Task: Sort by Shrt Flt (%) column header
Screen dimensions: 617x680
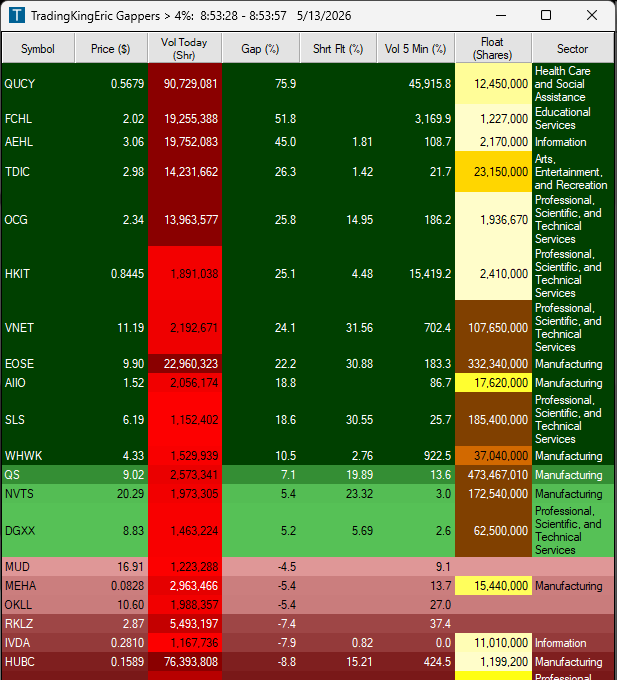Action: point(338,49)
